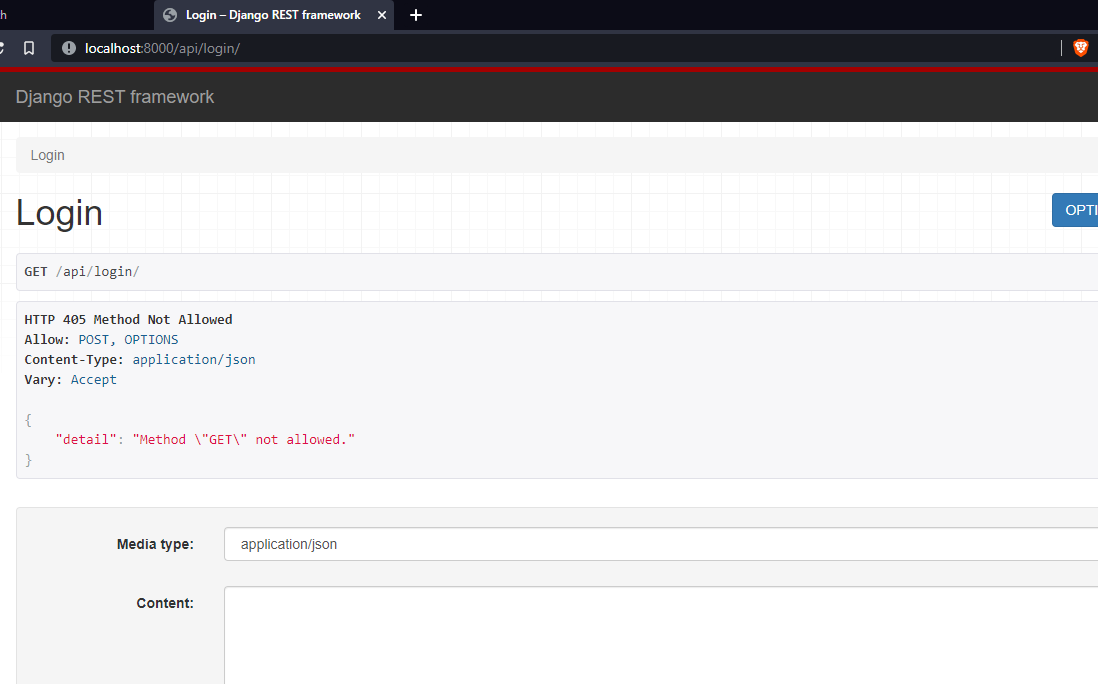The width and height of the screenshot is (1098, 684).
Task: Click the HTTP 405 Method Not Allowed text
Action: click(128, 319)
